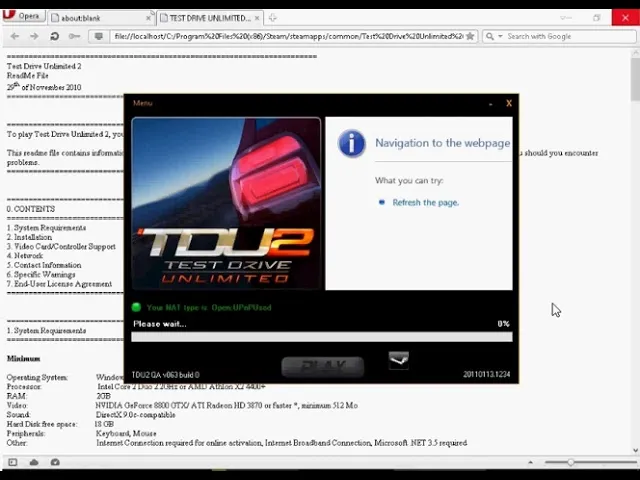Click '20110113.1234' build date text
Screen dimensions: 640x480
pos(487,374)
